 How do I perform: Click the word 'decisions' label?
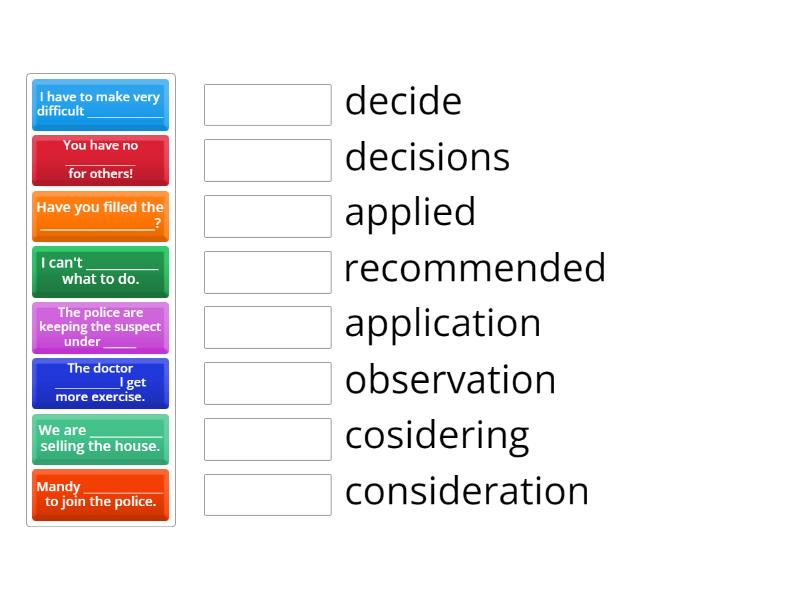click(x=428, y=156)
